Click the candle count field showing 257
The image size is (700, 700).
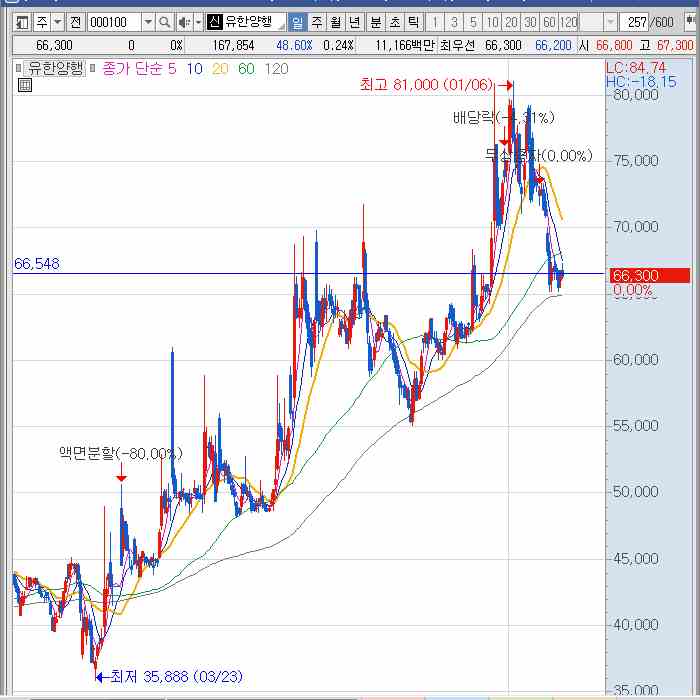point(634,22)
